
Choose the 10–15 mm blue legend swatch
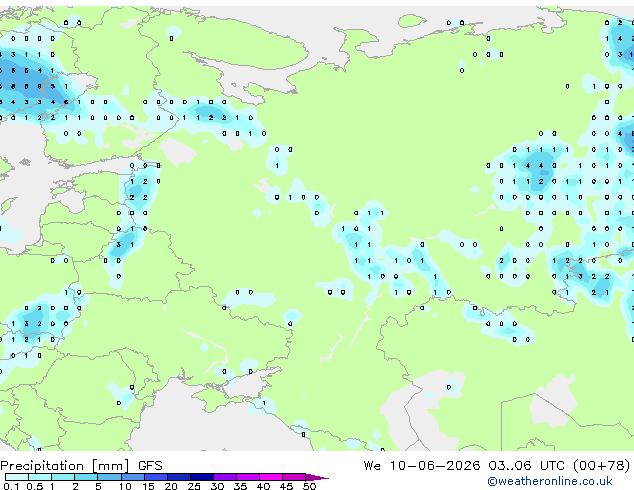tap(132, 477)
